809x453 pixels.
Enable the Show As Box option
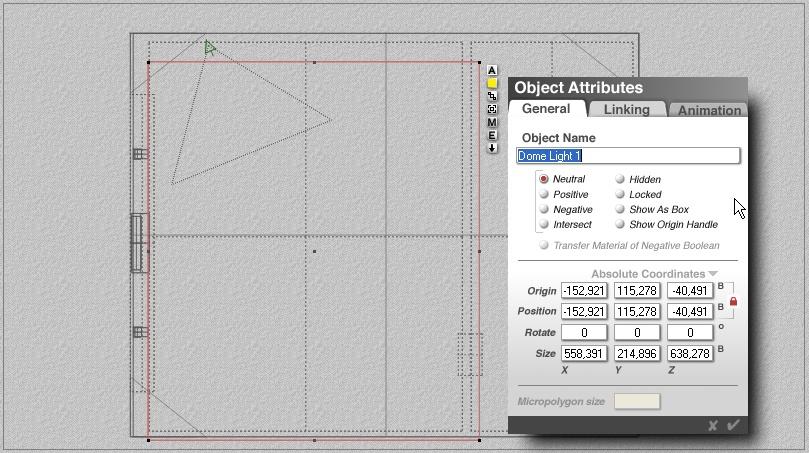click(620, 209)
